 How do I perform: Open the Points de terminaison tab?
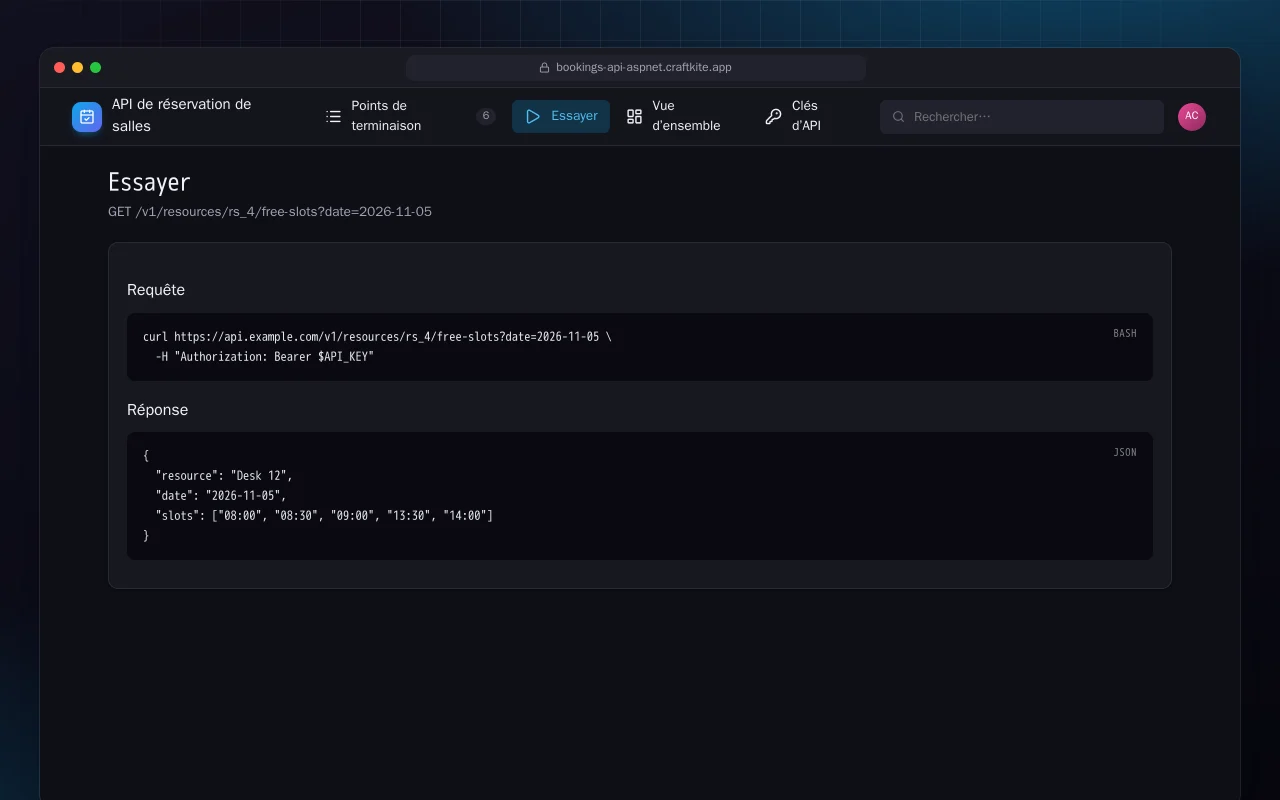point(410,116)
